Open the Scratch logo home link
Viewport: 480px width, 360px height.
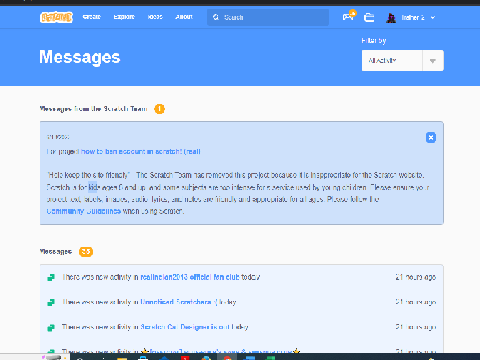point(56,17)
